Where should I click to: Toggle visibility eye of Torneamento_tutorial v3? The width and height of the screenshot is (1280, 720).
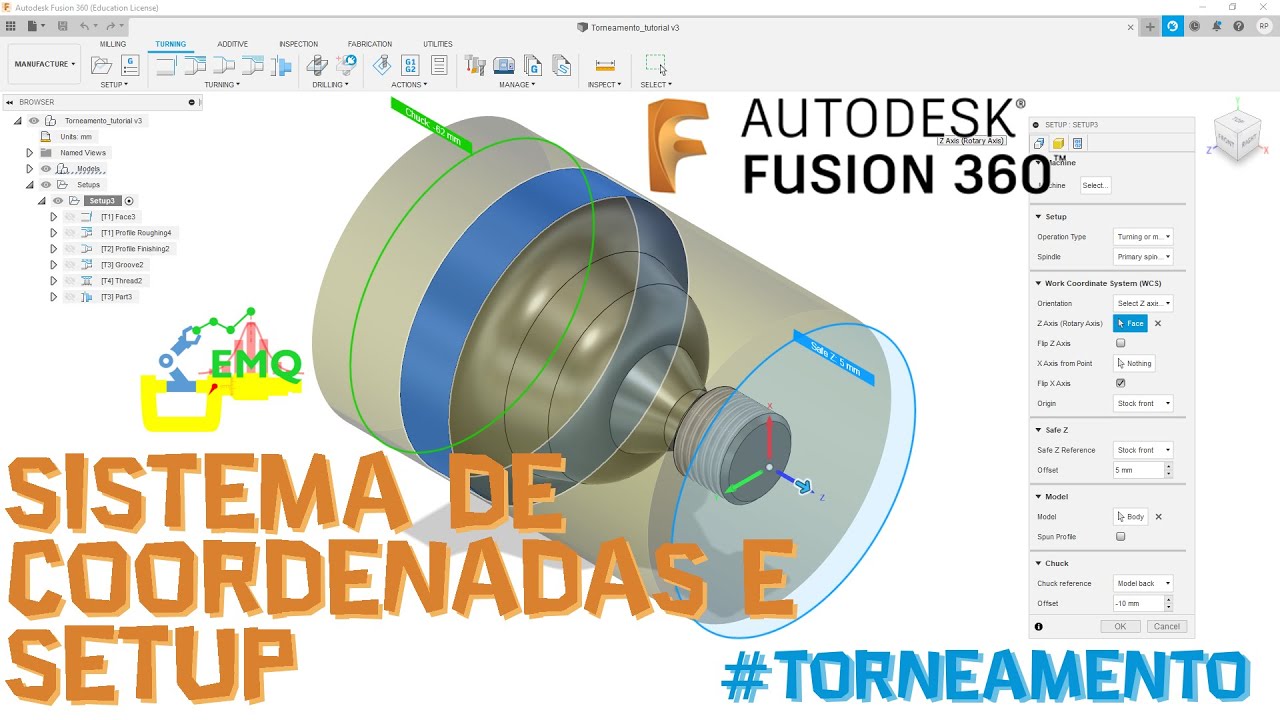34,120
